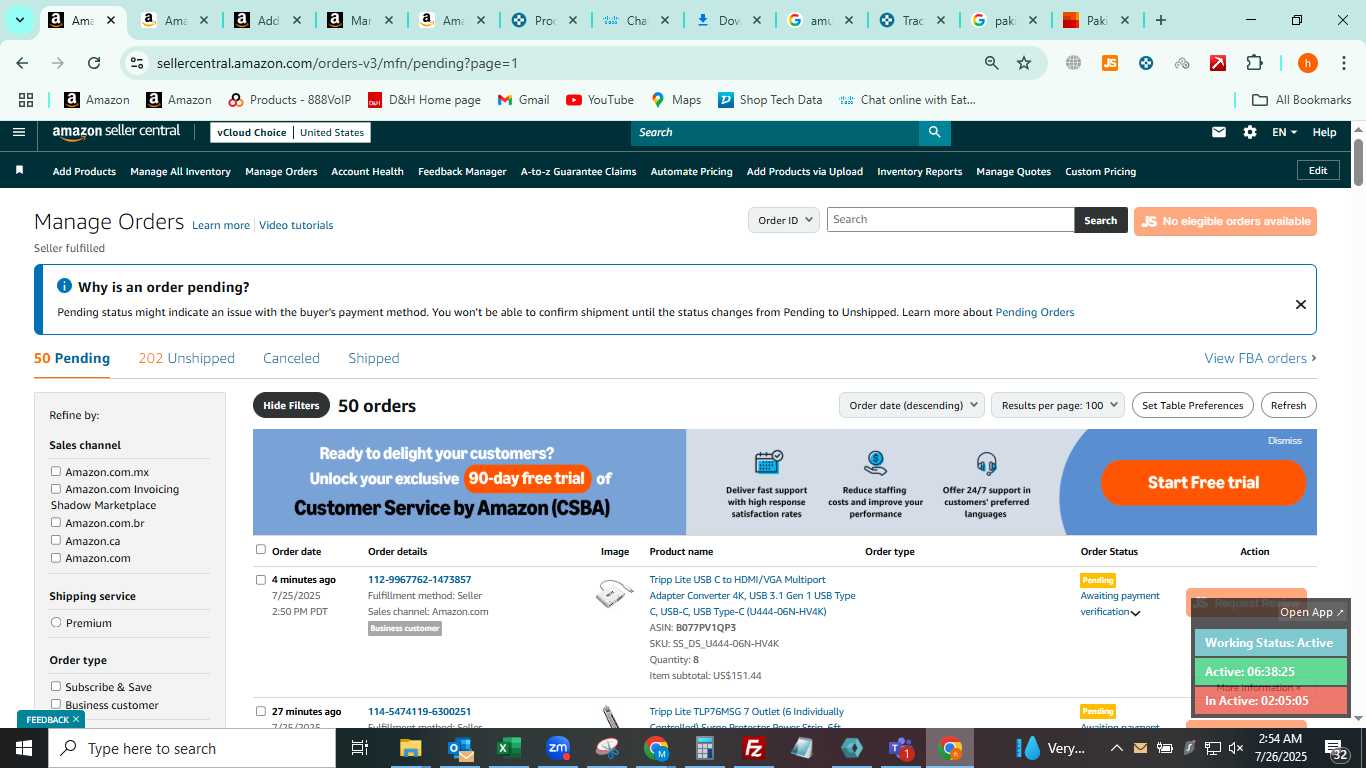Viewport: 1366px width, 768px height.
Task: Check the Amazon.com sales channel filter
Action: 56,558
